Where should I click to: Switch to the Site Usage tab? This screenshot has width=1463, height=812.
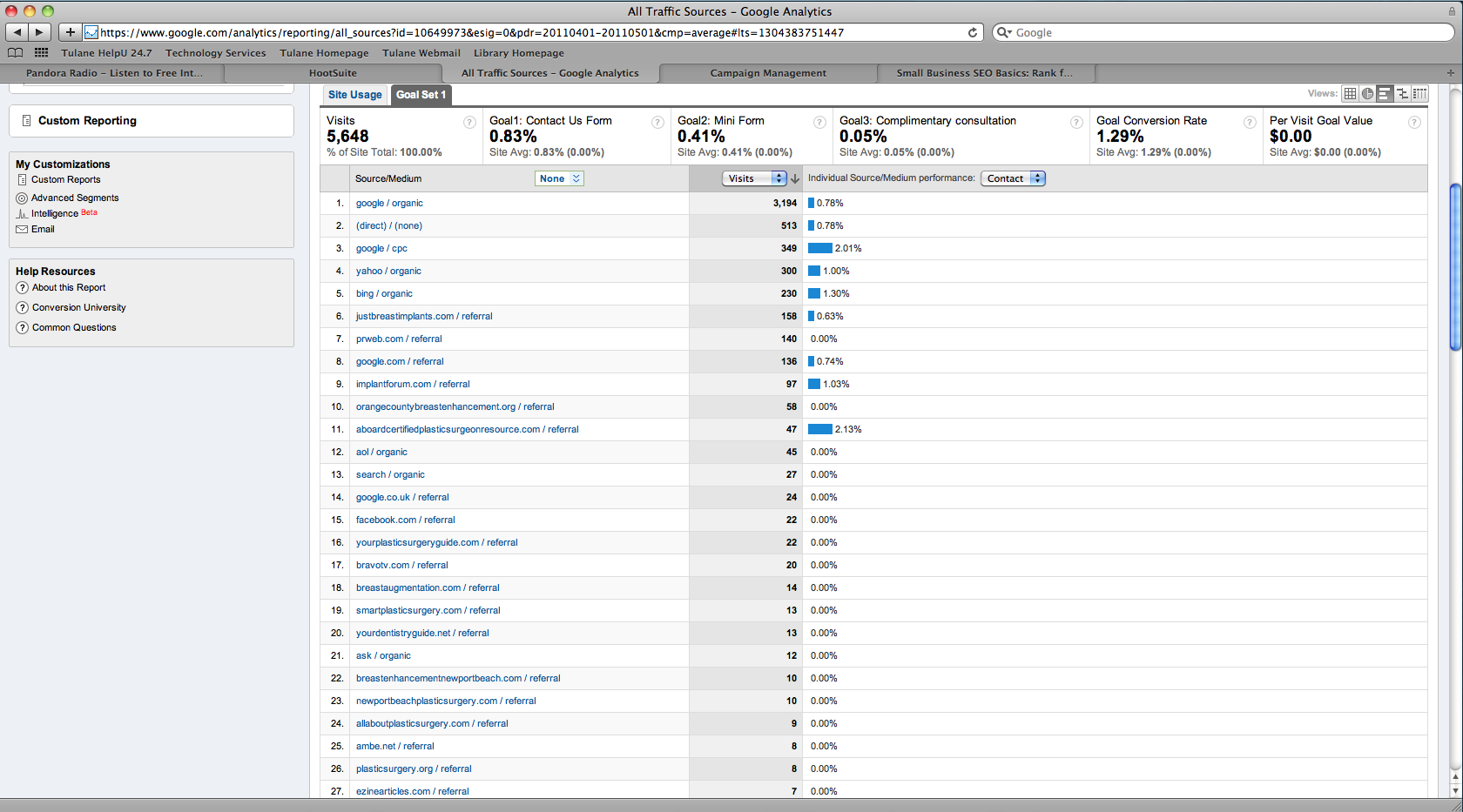pyautogui.click(x=354, y=95)
